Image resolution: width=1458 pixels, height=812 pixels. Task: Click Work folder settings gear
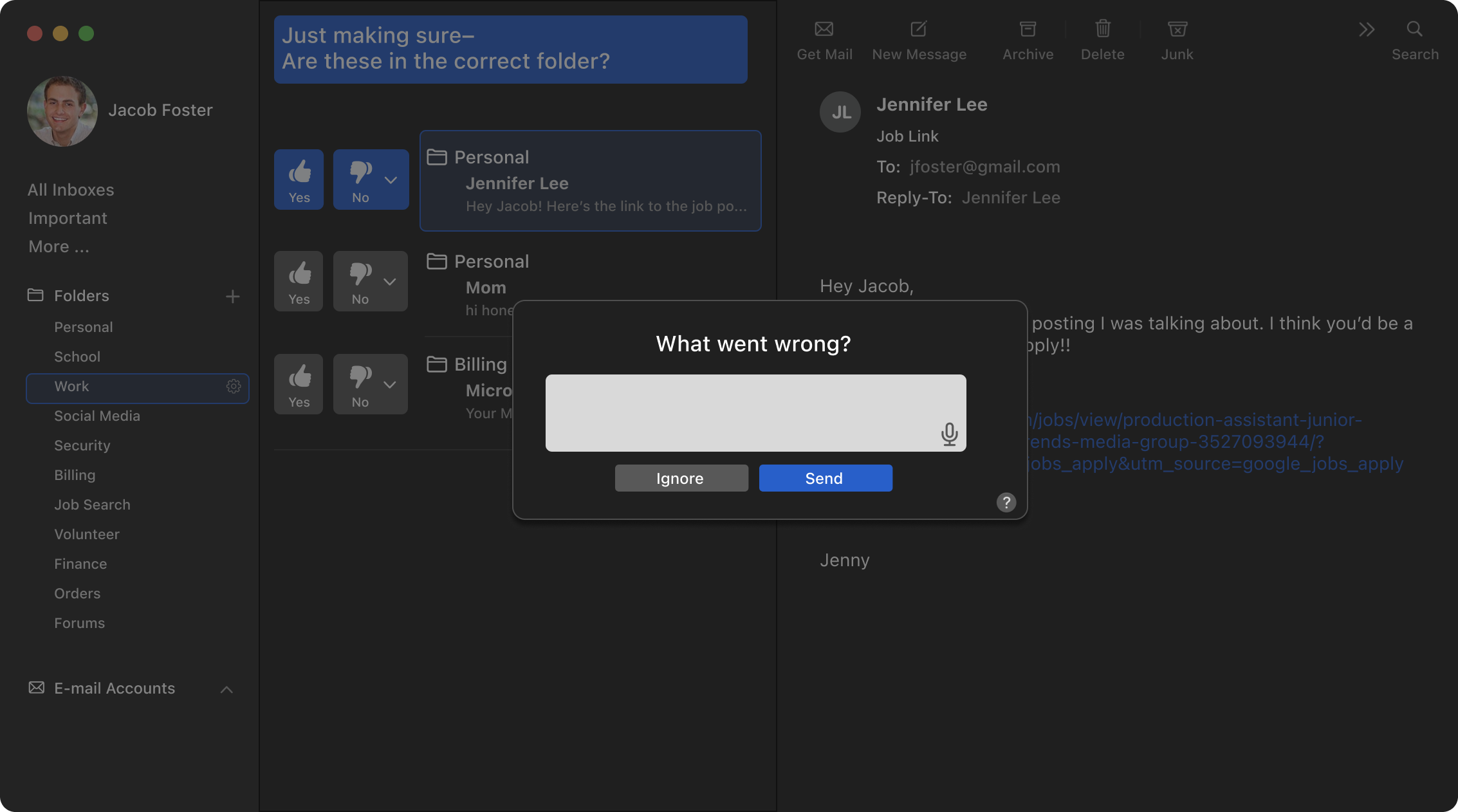(234, 386)
